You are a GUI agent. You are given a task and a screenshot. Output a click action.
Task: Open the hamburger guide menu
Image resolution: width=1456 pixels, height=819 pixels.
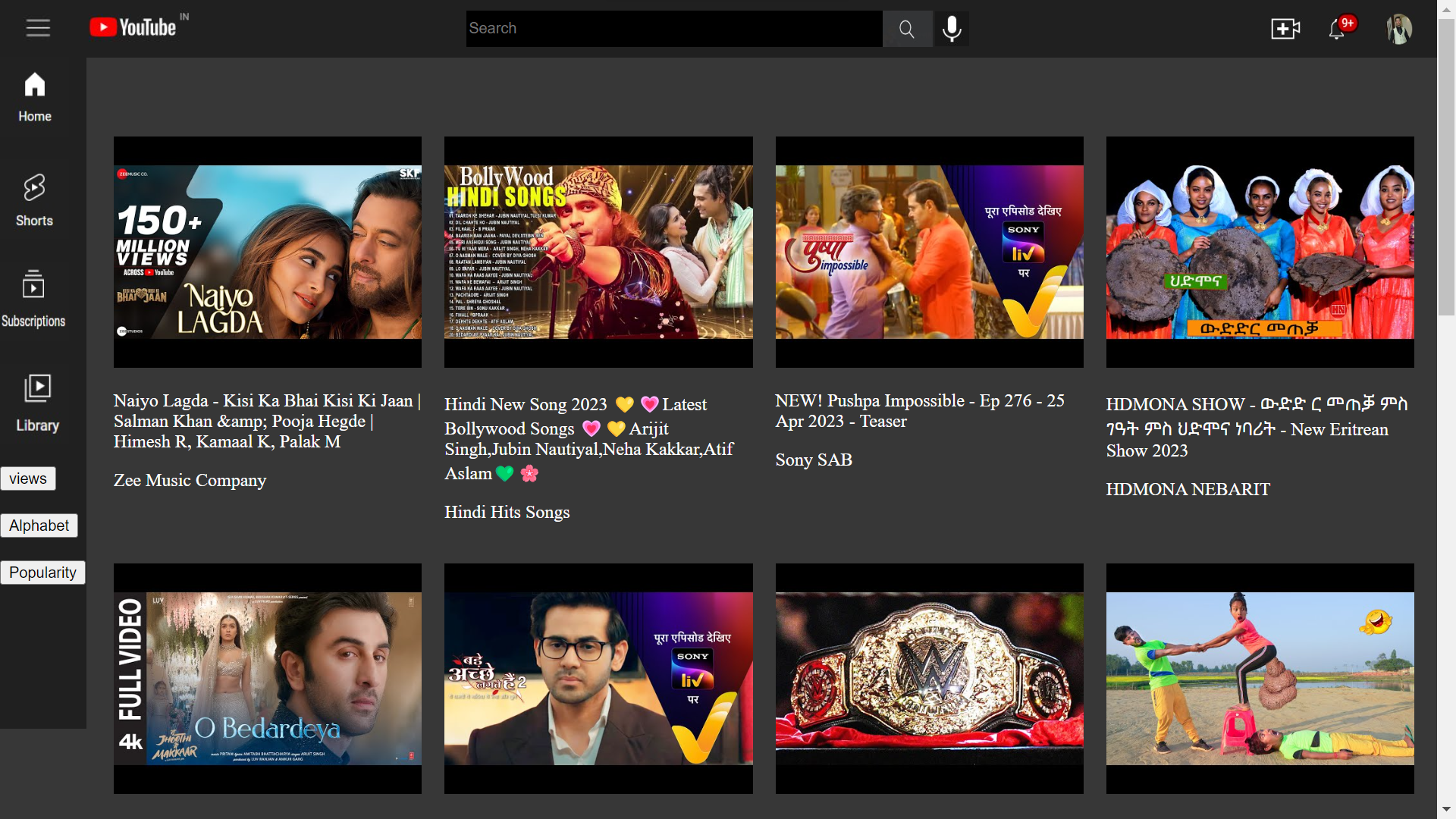(38, 28)
